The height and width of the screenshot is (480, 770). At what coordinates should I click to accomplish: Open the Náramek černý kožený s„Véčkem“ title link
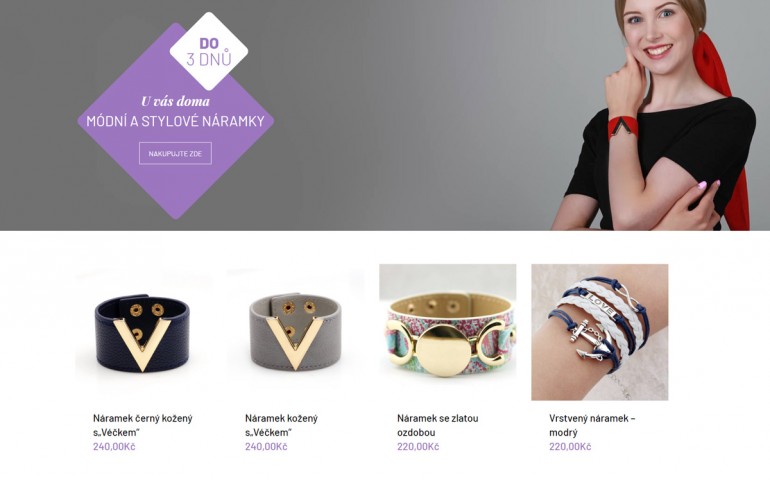142,425
